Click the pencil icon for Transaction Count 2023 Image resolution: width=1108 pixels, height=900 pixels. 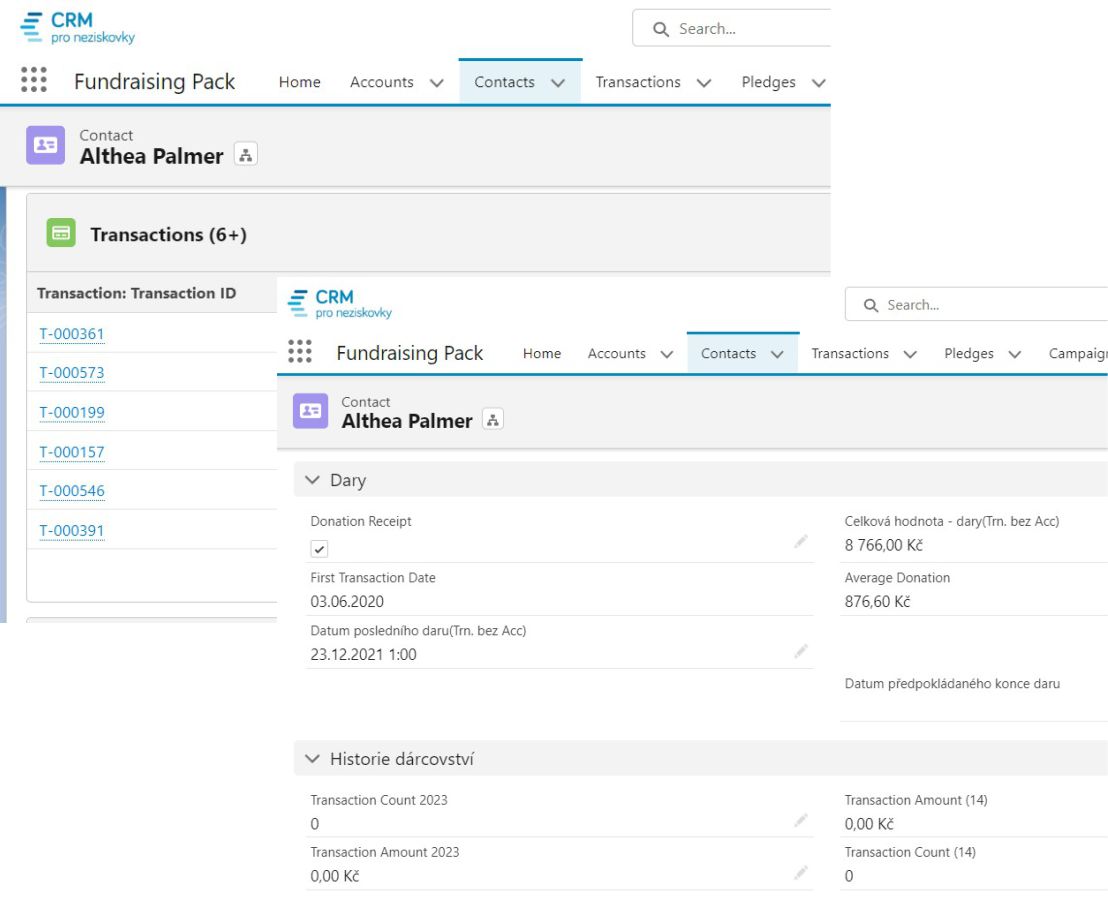click(800, 821)
